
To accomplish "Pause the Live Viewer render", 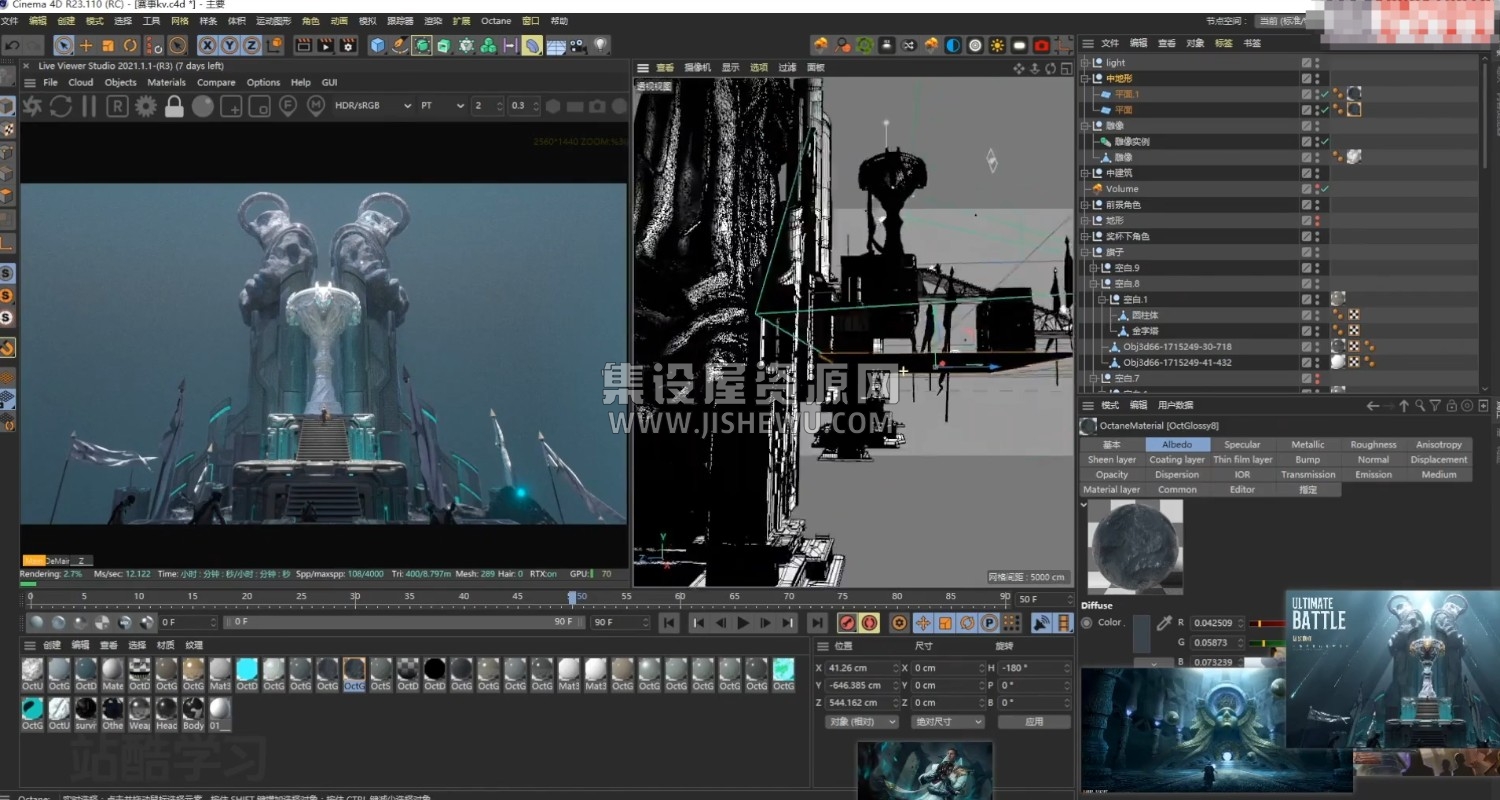I will click(x=89, y=105).
